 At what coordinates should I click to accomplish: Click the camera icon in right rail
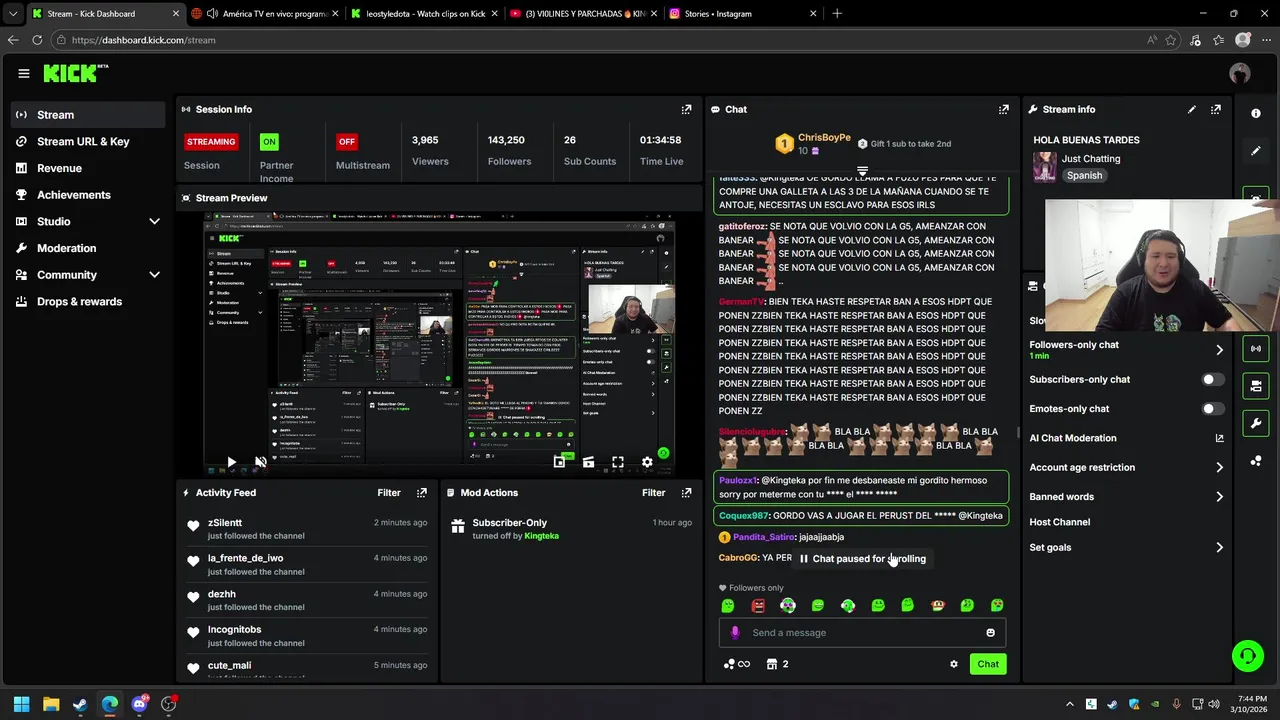[x=1256, y=385]
